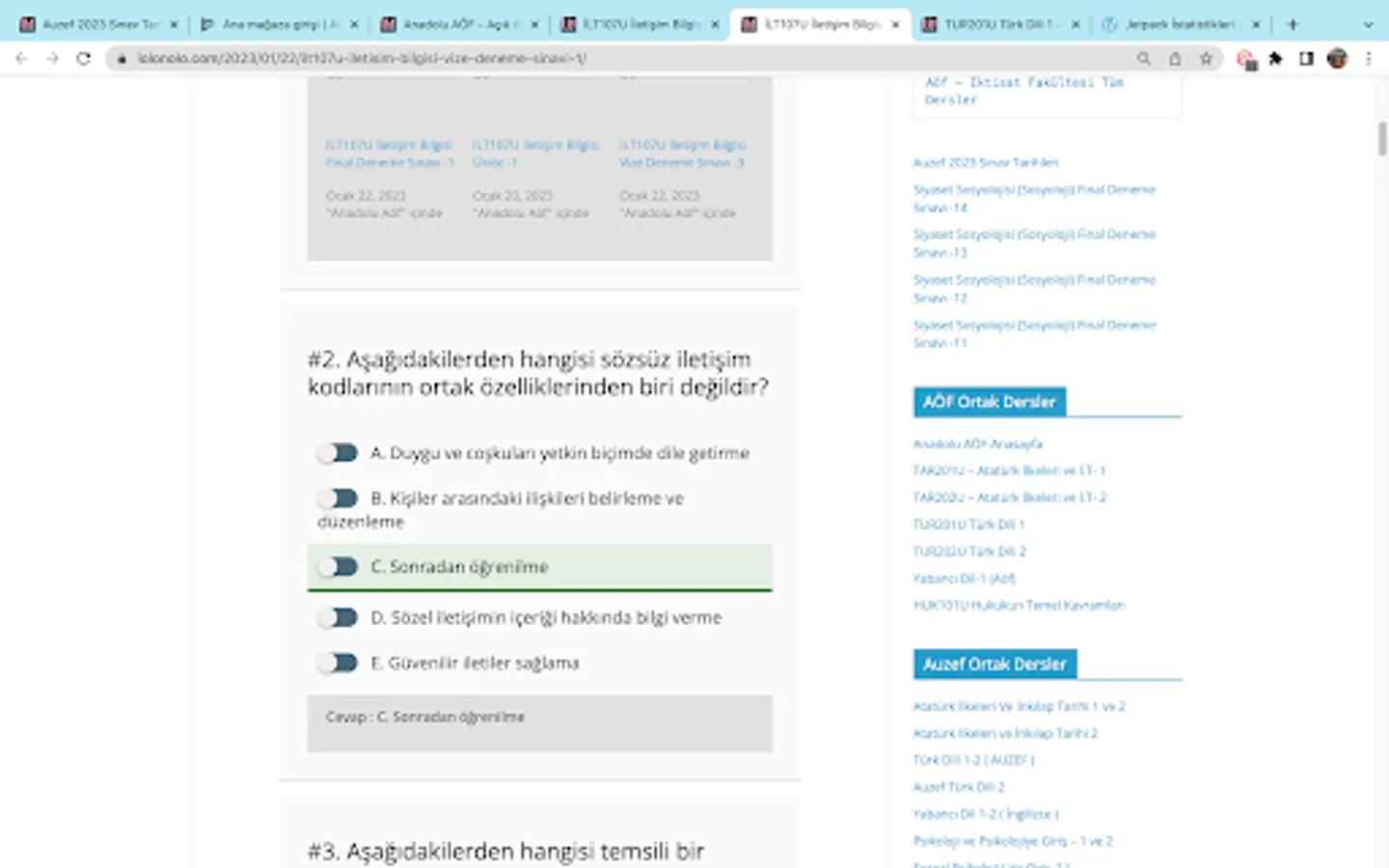Open the Extensions puzzle menu

point(1276,59)
